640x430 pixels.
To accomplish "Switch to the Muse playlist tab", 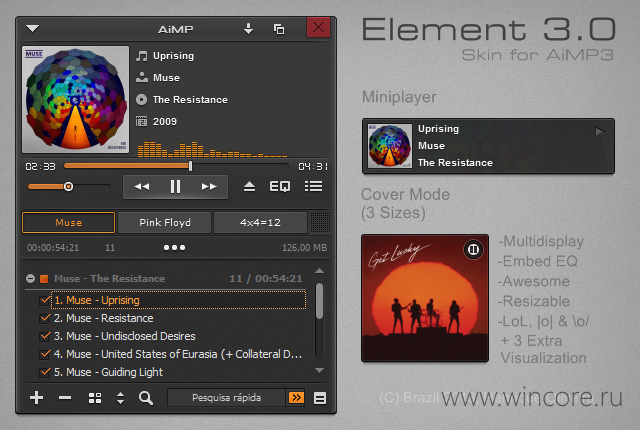I will point(69,222).
